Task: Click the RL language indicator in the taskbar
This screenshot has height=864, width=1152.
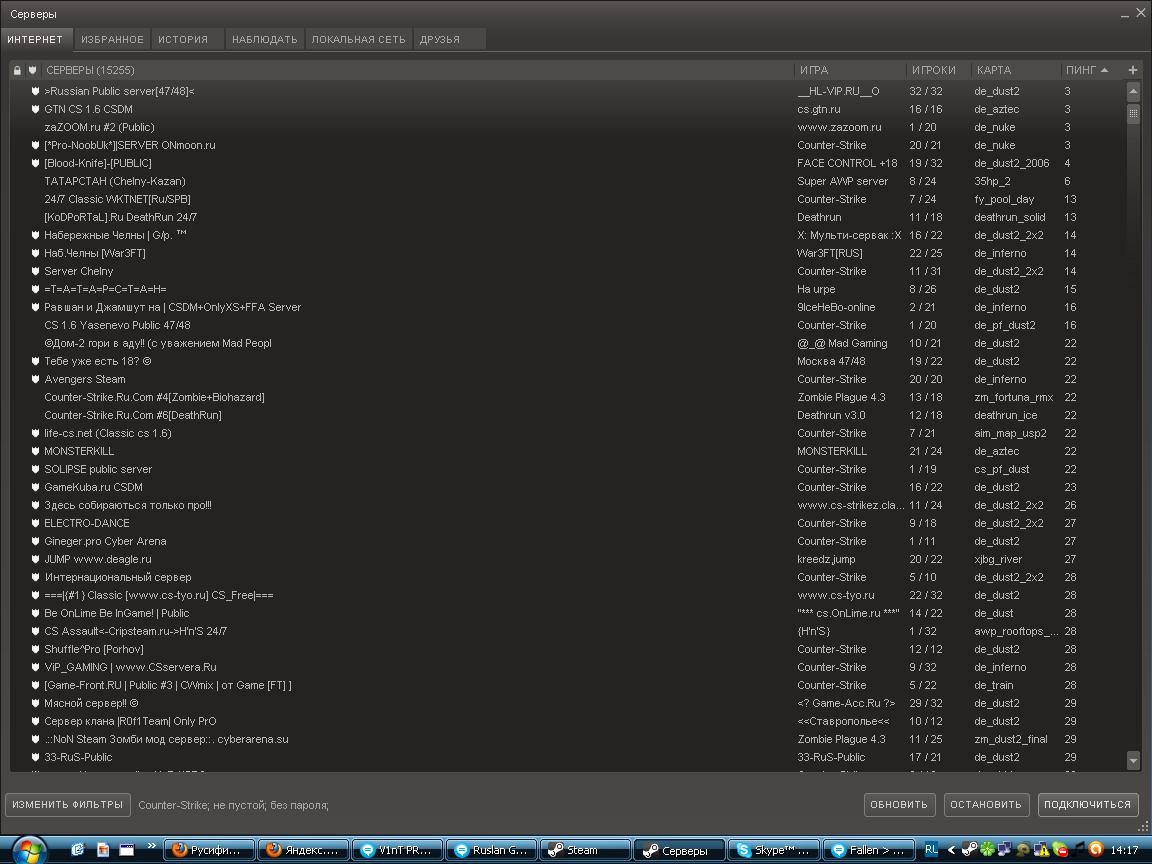Action: pyautogui.click(x=931, y=850)
